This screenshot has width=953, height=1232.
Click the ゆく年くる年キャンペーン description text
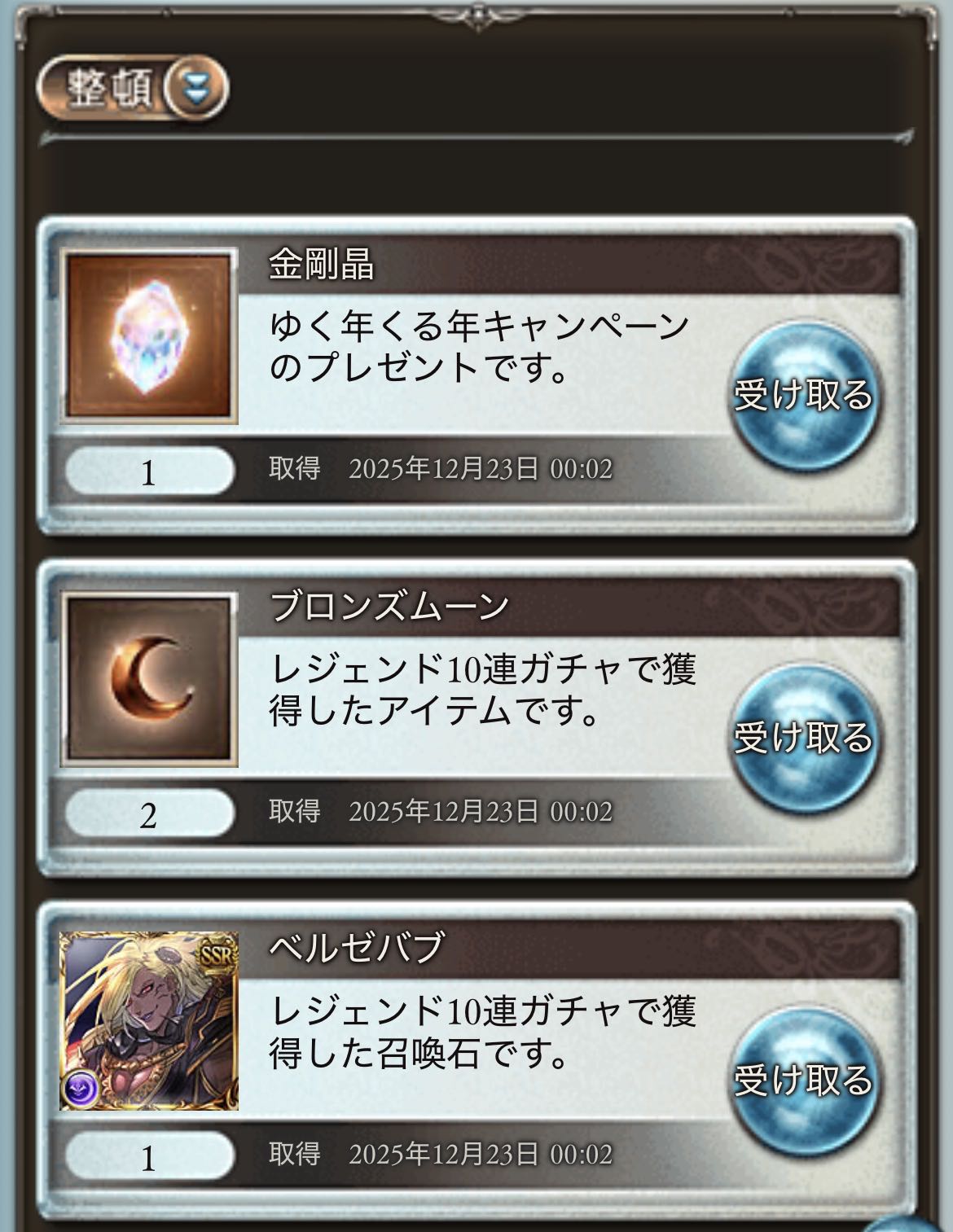[x=480, y=348]
